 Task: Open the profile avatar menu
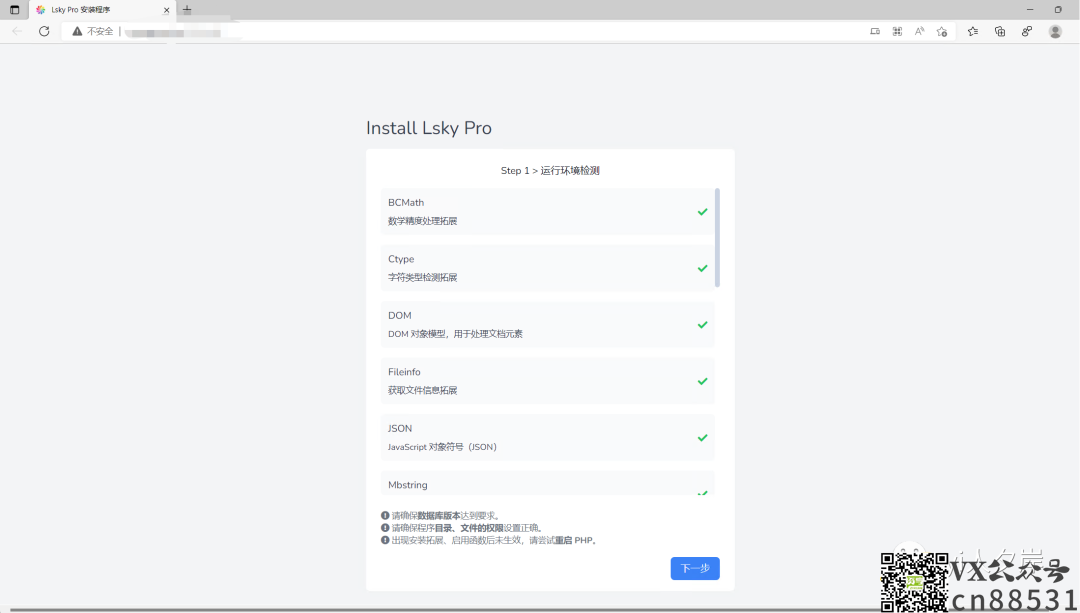coord(1055,31)
